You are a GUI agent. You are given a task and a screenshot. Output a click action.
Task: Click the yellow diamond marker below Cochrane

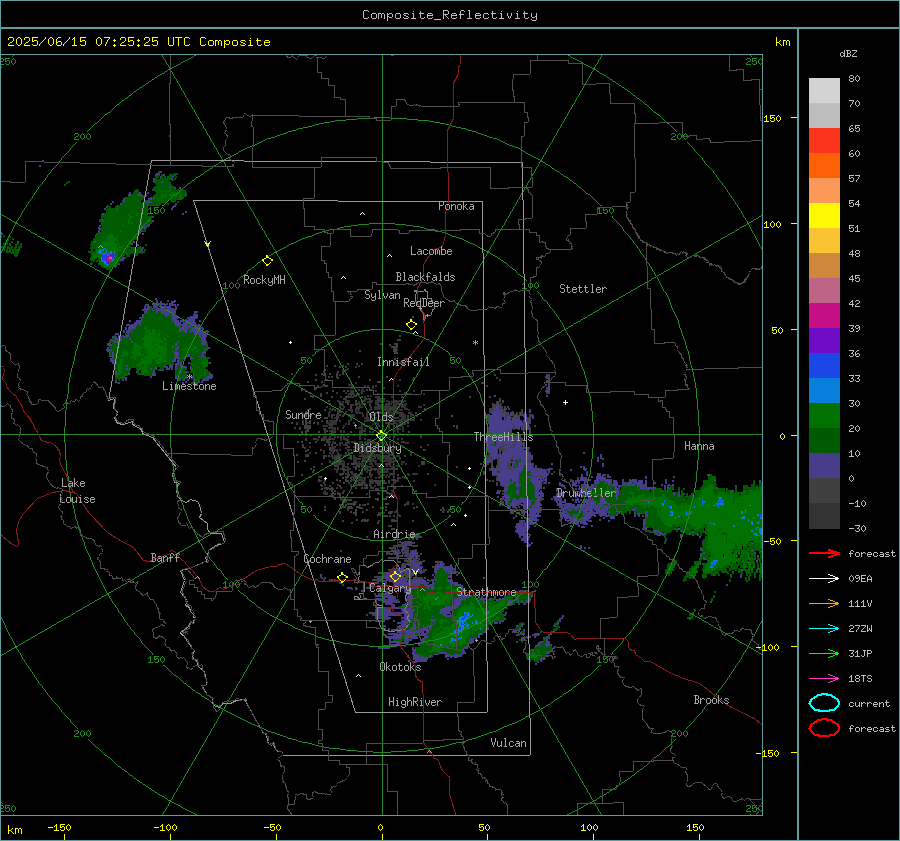[x=342, y=577]
